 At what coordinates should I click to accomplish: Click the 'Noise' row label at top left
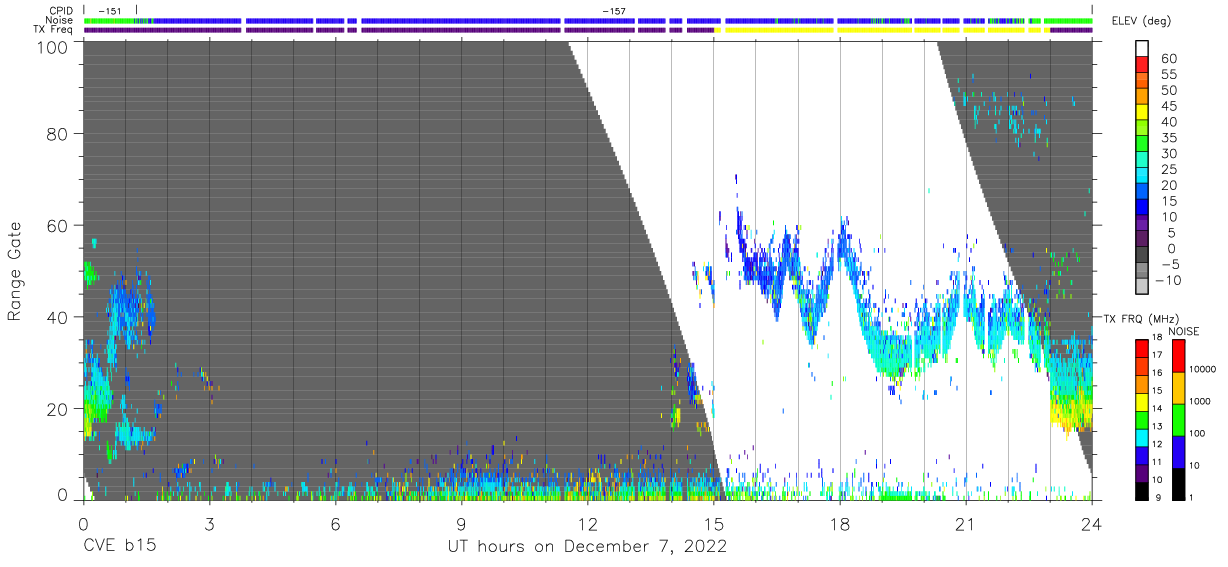59,20
